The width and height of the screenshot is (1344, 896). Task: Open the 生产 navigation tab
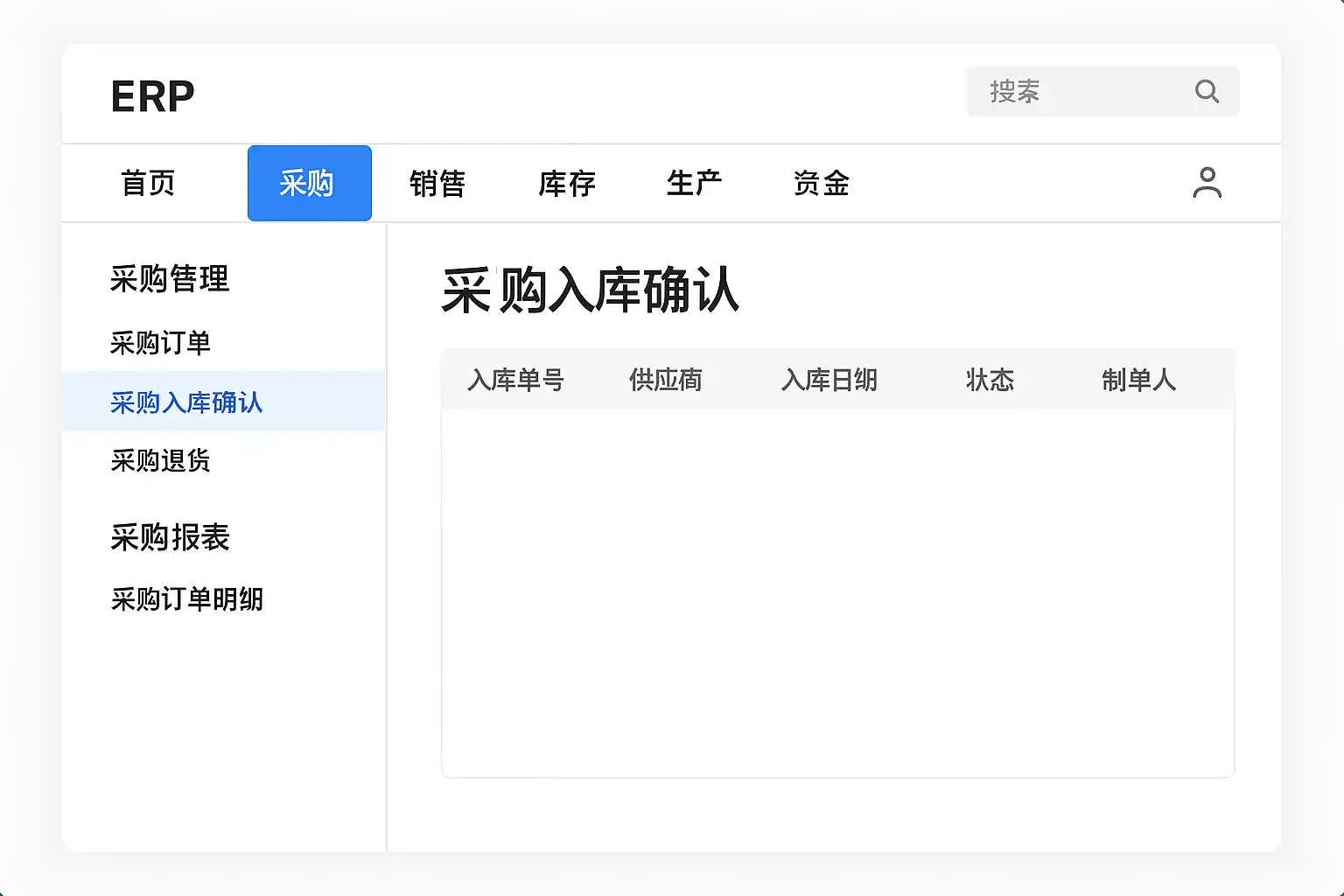click(694, 184)
